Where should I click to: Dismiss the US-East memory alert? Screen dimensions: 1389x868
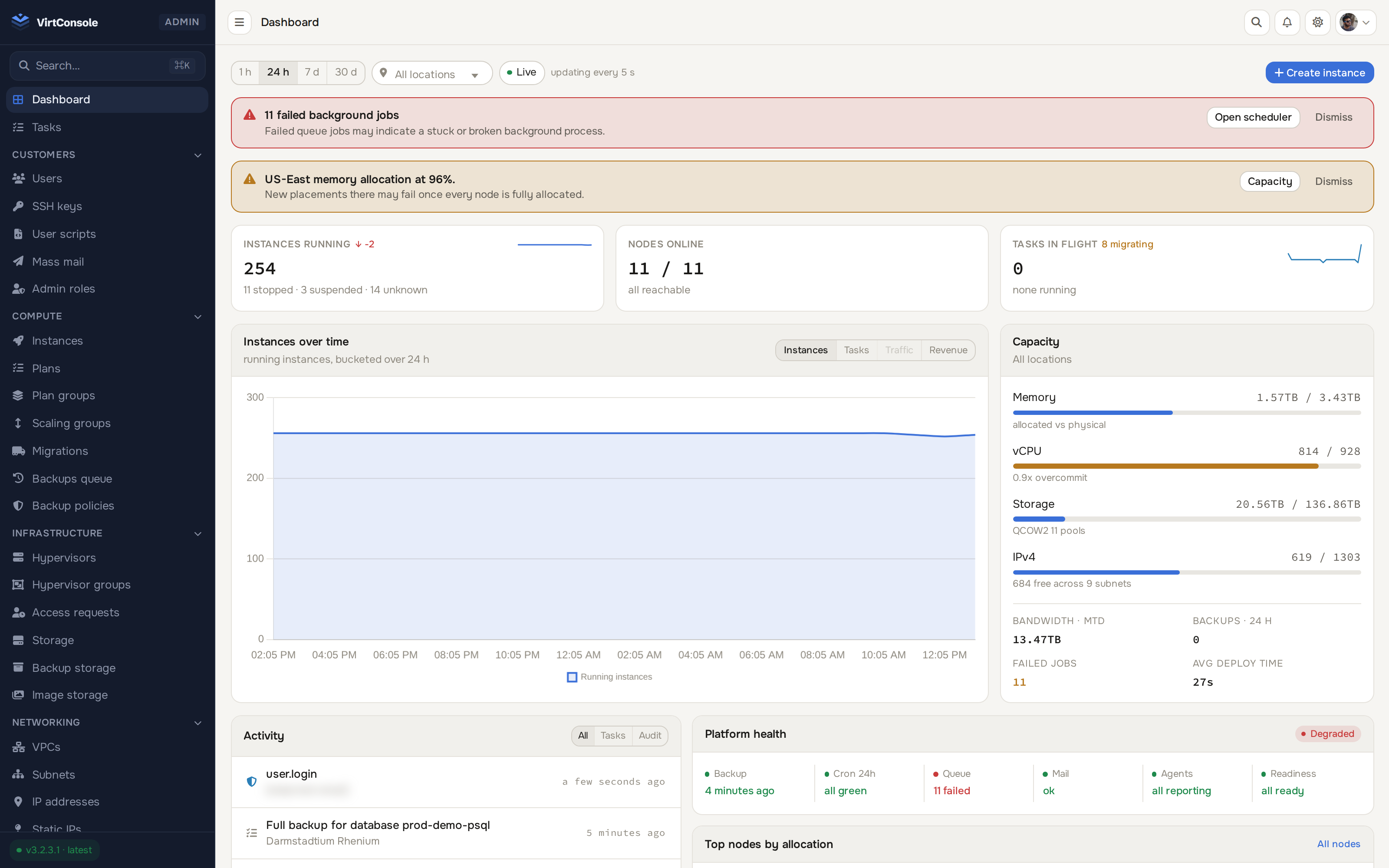click(x=1333, y=181)
